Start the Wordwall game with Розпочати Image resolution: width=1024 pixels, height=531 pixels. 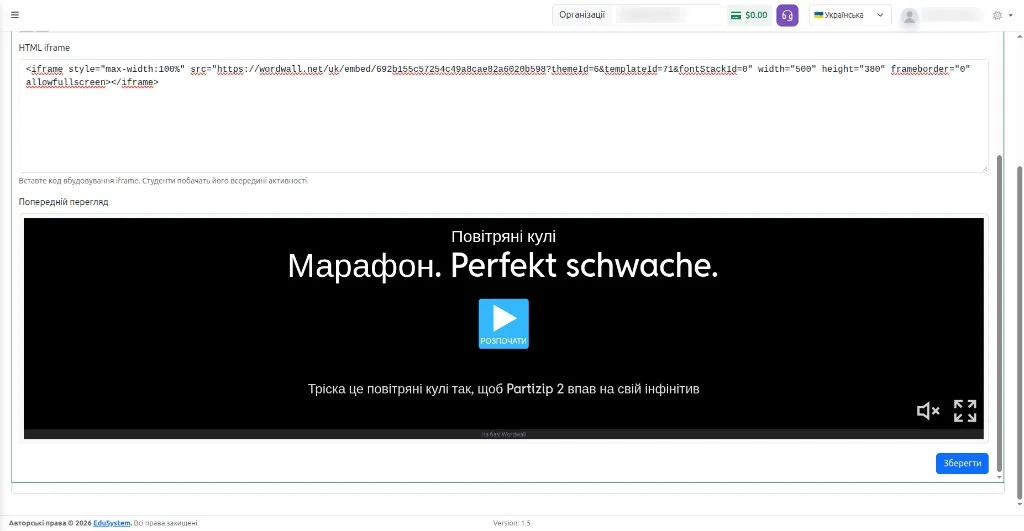click(504, 324)
